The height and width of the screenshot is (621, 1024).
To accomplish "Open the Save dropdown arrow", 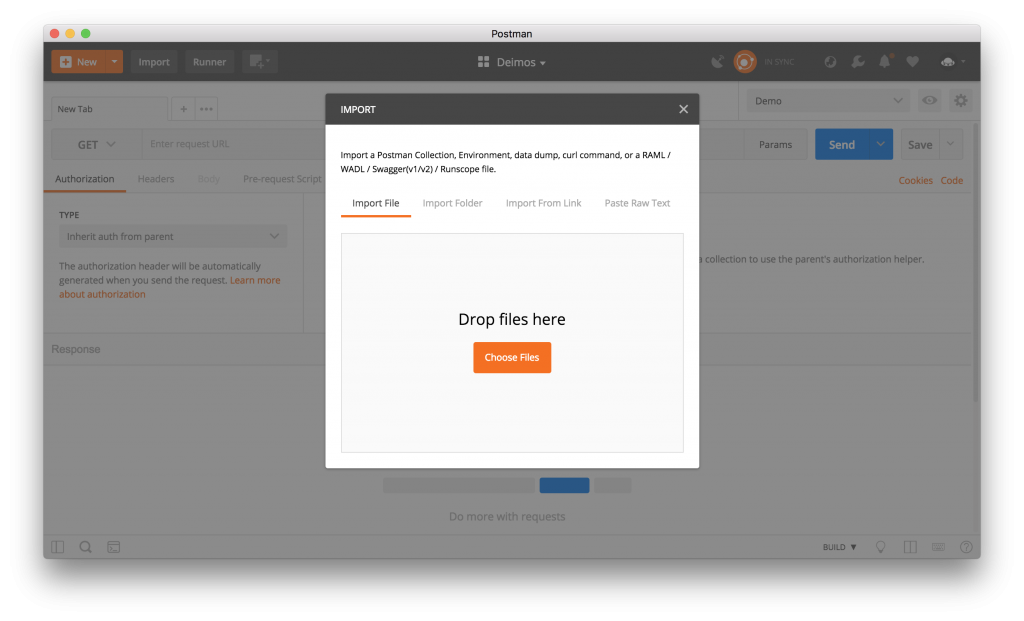I will click(x=951, y=144).
